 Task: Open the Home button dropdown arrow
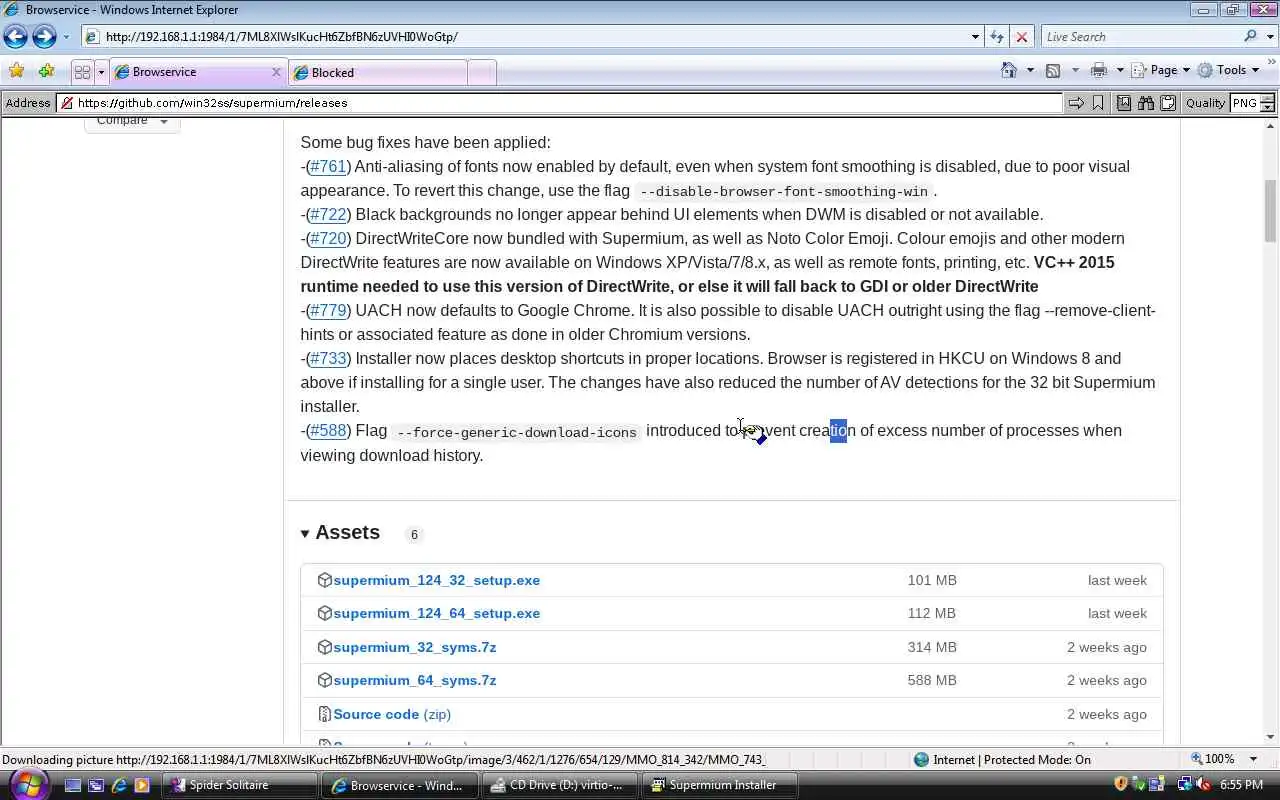[x=1030, y=70]
